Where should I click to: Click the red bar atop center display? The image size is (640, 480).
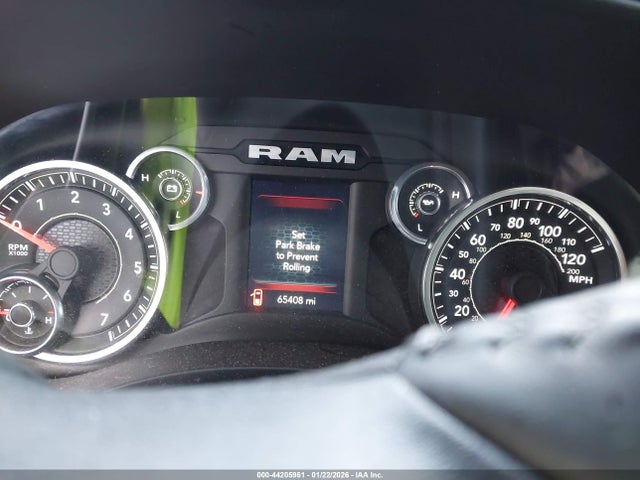click(x=299, y=202)
